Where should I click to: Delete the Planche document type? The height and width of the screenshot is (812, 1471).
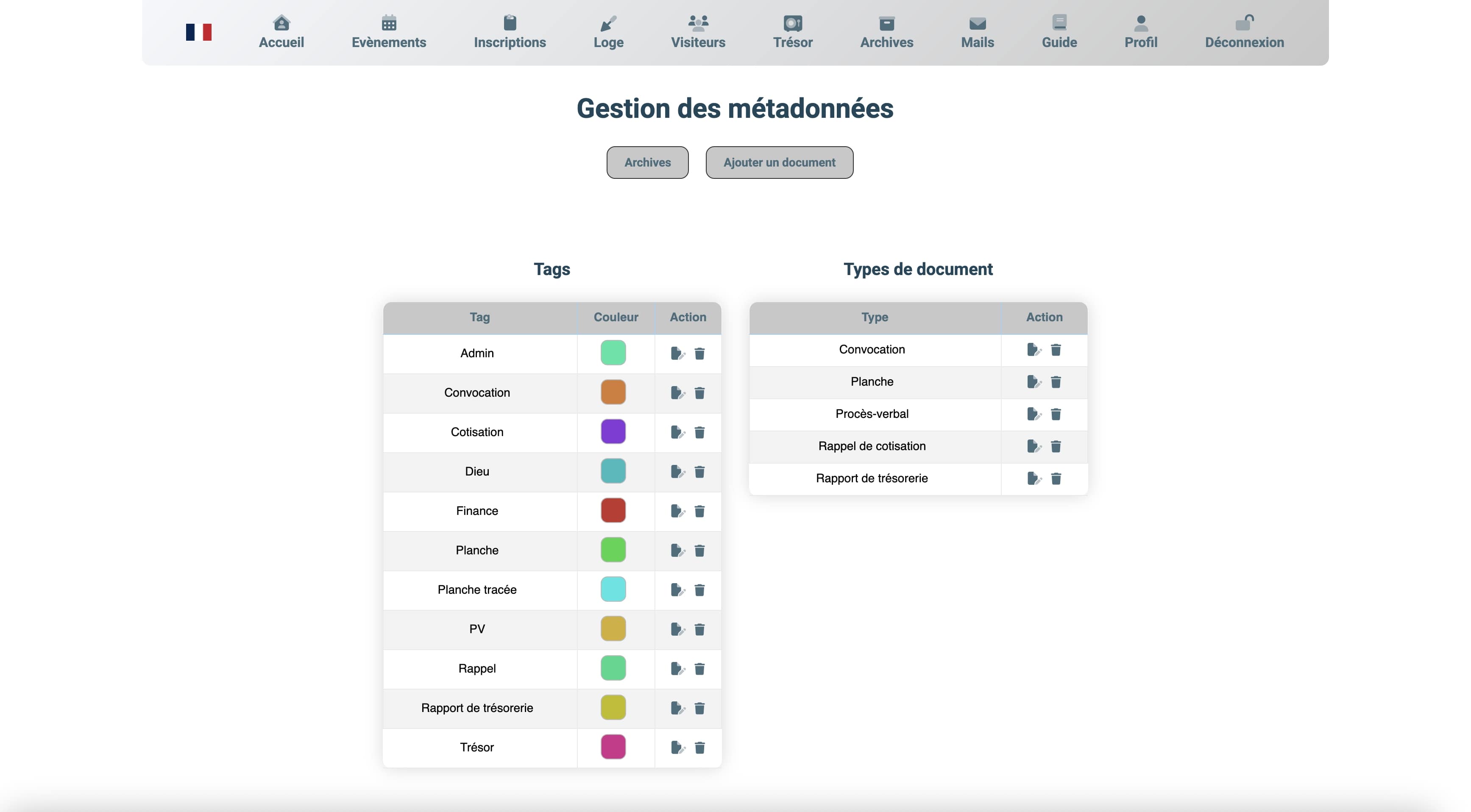1056,382
